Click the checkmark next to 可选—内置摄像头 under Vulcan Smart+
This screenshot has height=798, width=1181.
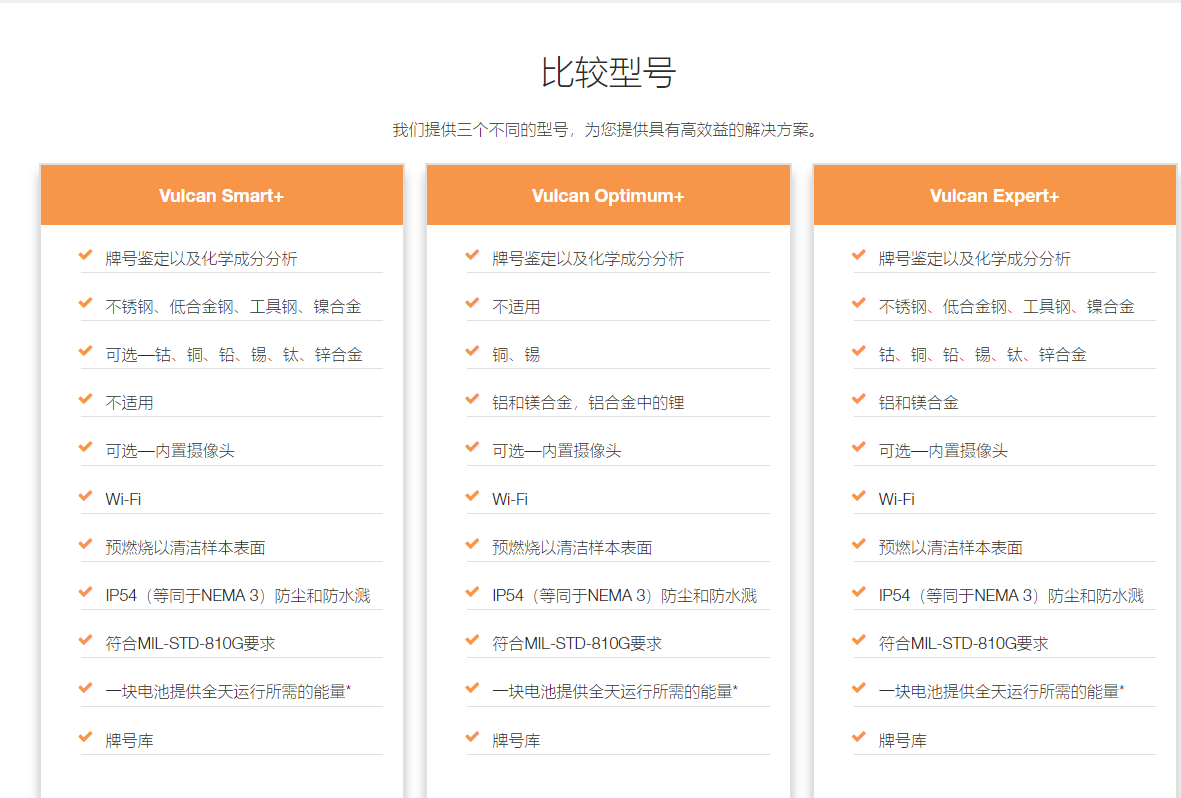click(84, 449)
